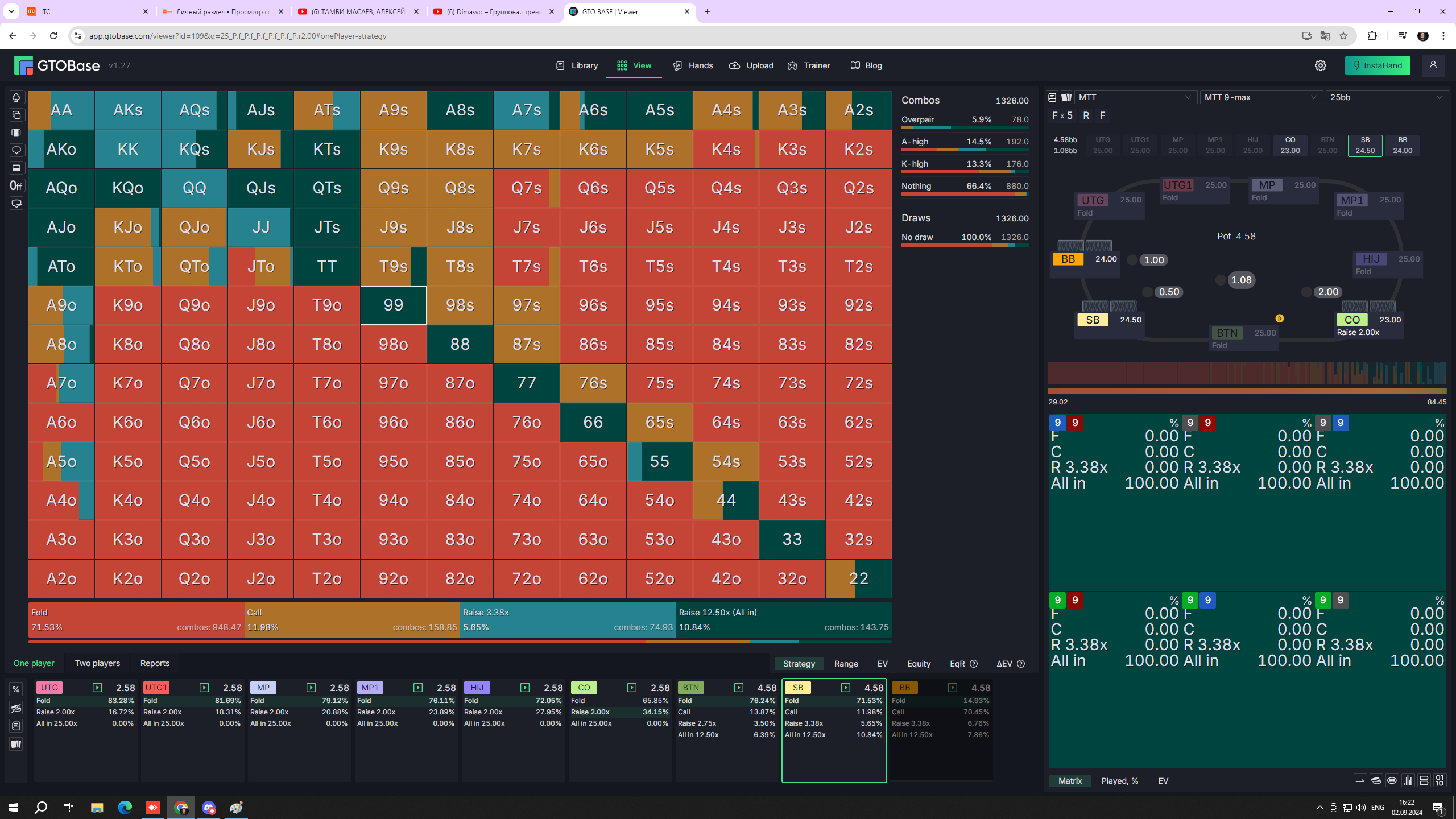Expand the 25bb stack depth dropdown
The image size is (1456, 819).
click(x=1386, y=97)
